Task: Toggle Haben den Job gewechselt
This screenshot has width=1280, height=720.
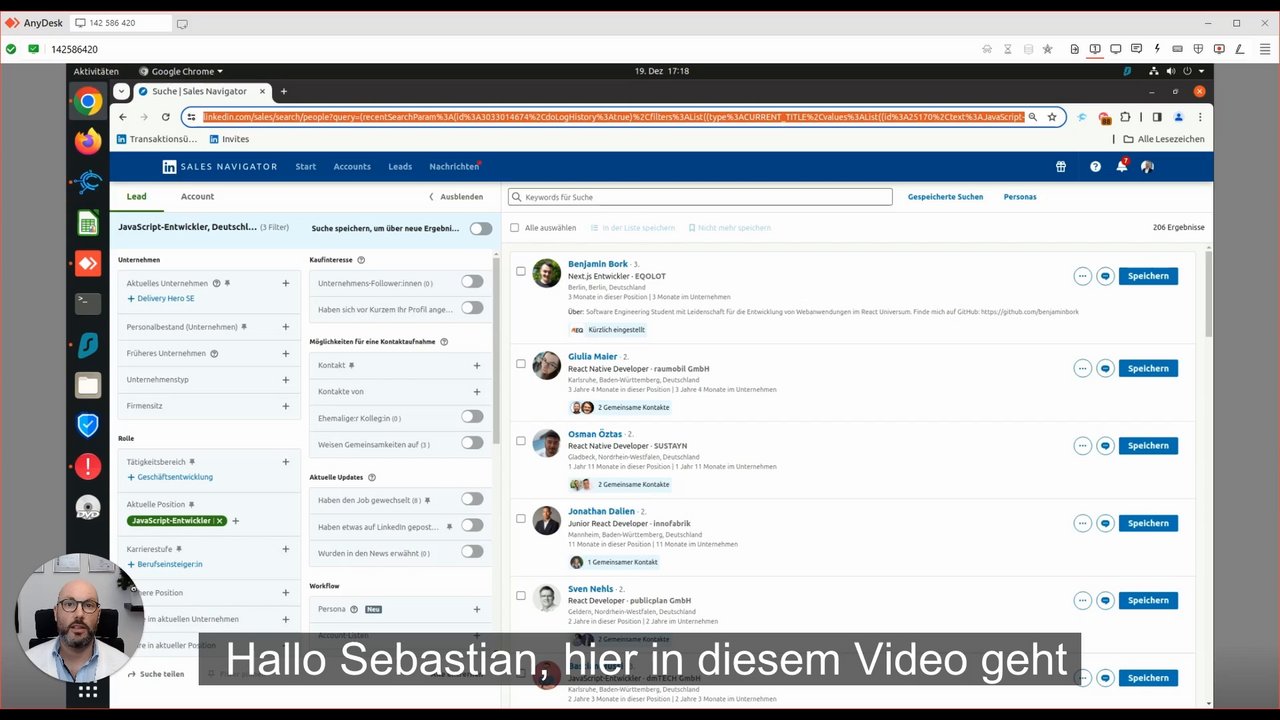Action: (x=472, y=499)
